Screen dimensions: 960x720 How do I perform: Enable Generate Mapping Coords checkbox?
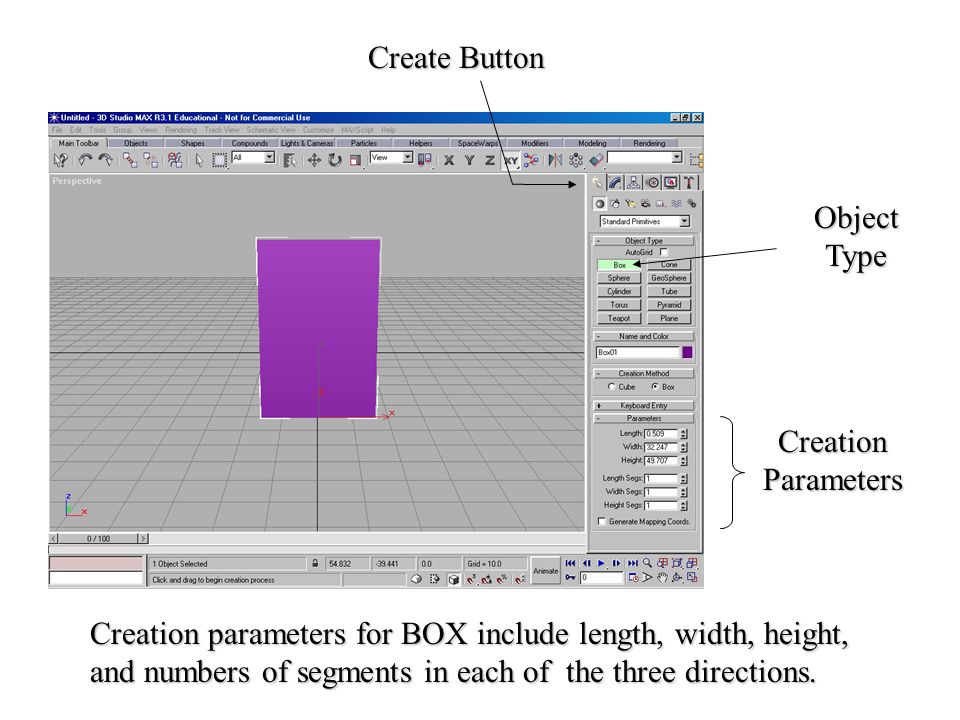coord(601,522)
